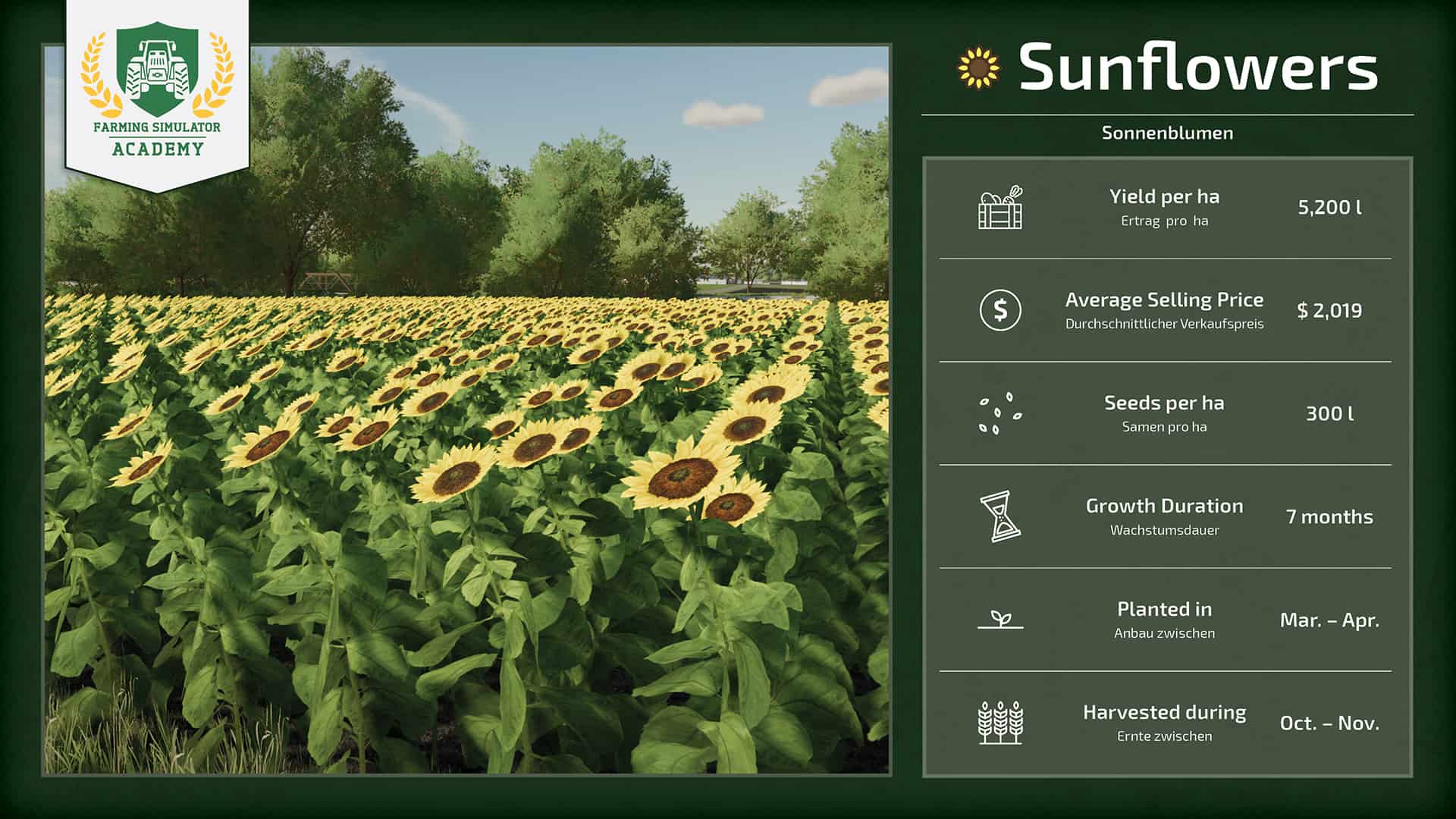This screenshot has height=819, width=1456.
Task: Click the sprout icon for Planted in
Action: point(1000,620)
